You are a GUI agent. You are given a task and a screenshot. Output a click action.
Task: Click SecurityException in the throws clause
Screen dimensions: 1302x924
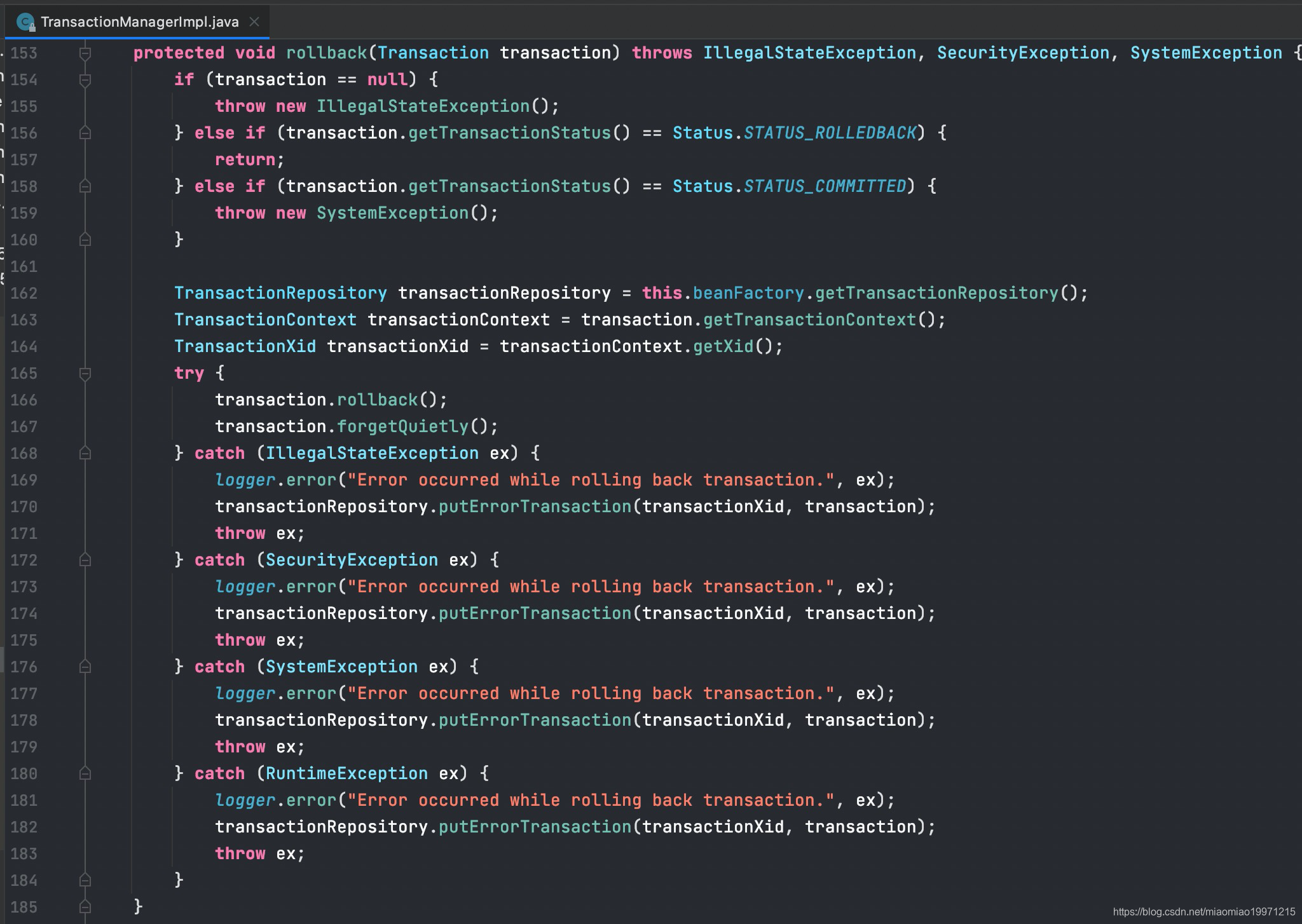1023,53
